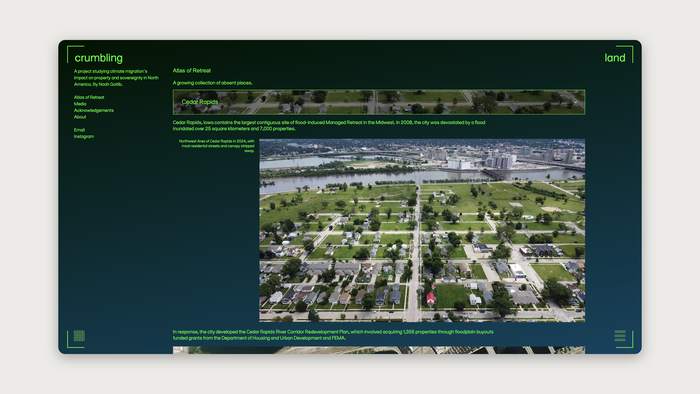Screen dimensions: 700x394
Task: Click the Instagram link
Action: pos(83,137)
